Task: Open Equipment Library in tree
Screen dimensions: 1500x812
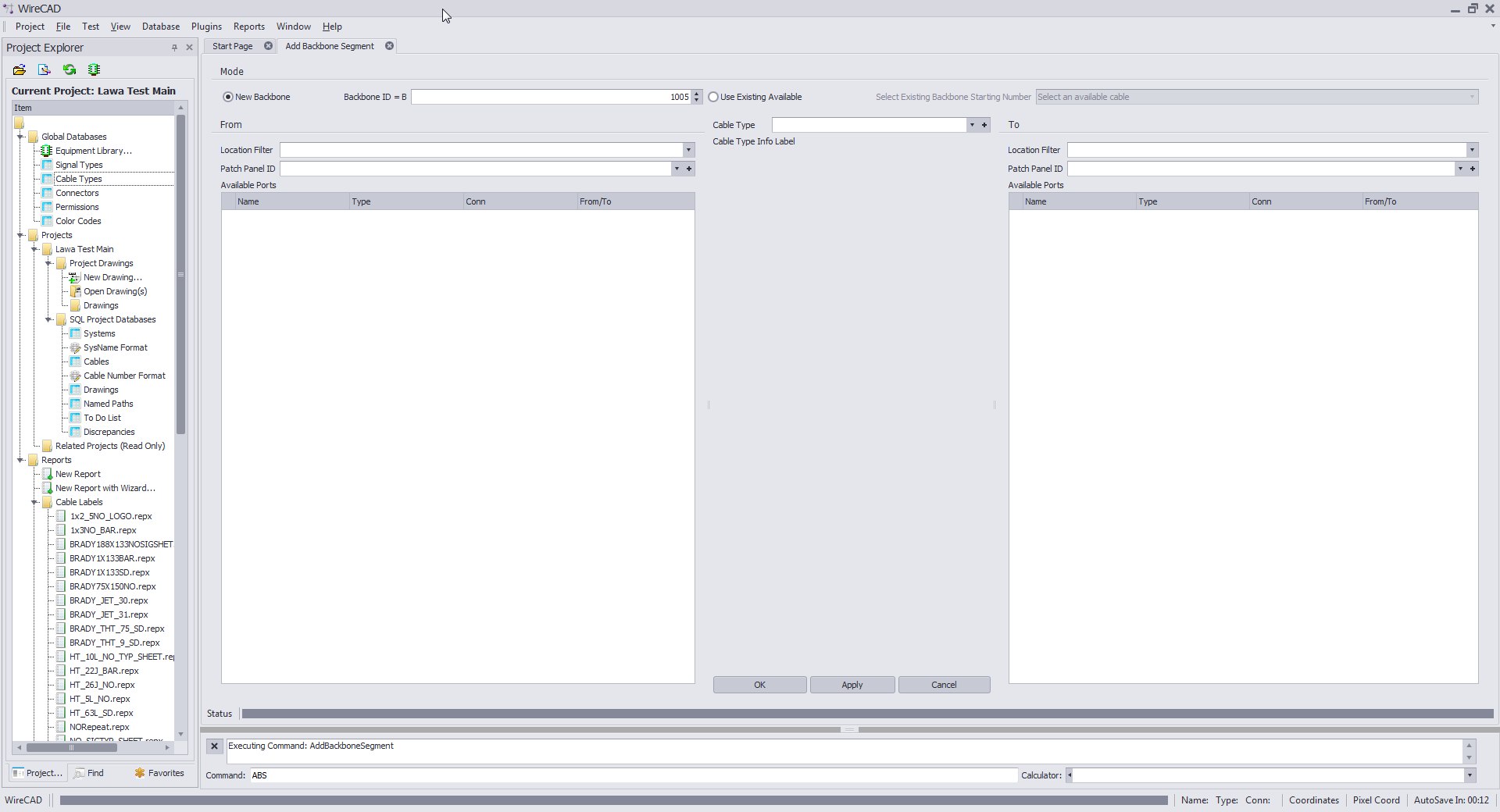Action: pos(93,151)
